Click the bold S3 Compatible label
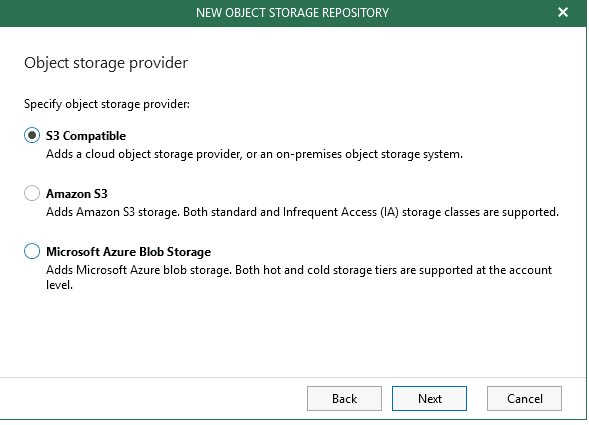The image size is (589, 425). (x=86, y=136)
